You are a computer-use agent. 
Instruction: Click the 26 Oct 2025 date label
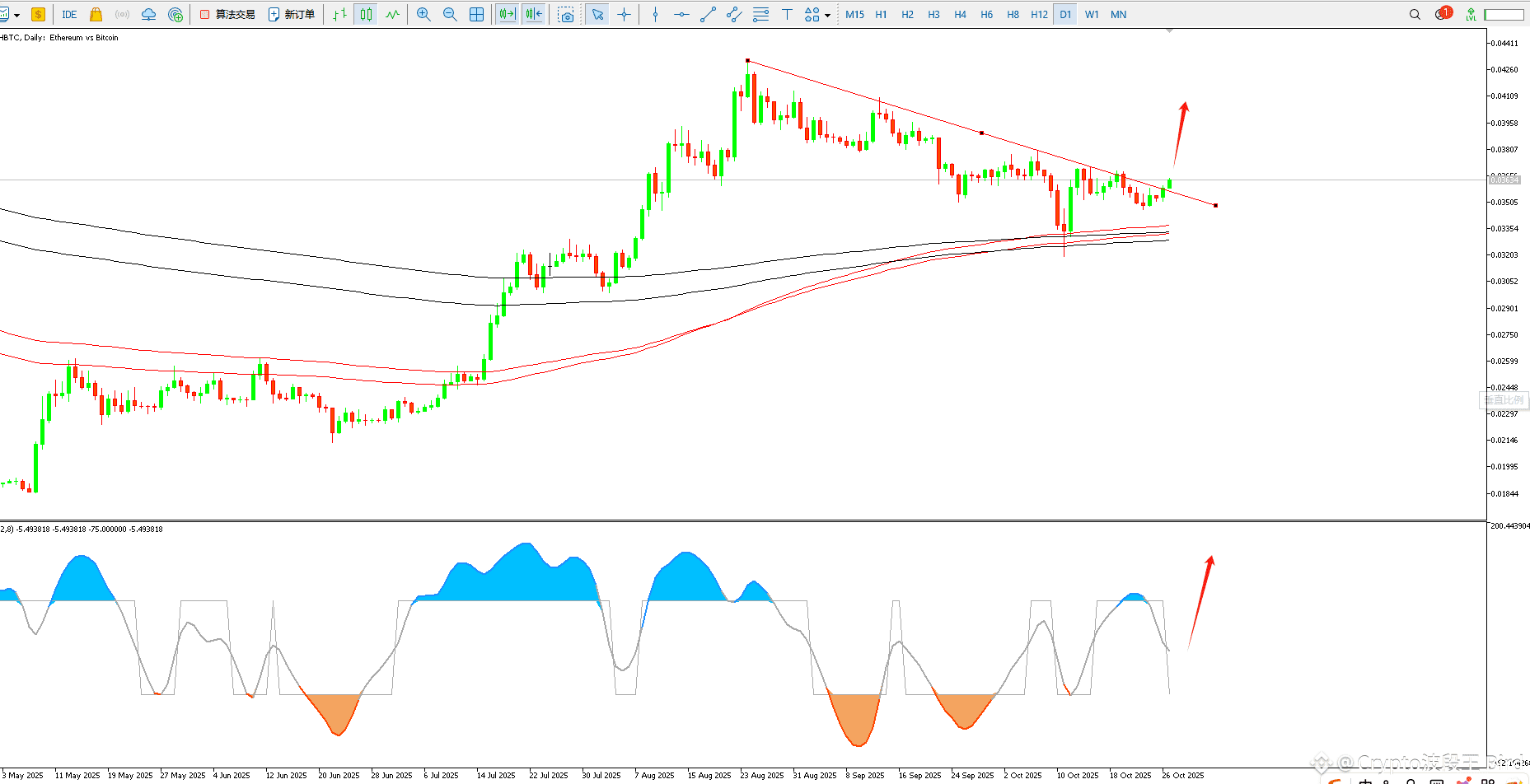click(x=1183, y=775)
